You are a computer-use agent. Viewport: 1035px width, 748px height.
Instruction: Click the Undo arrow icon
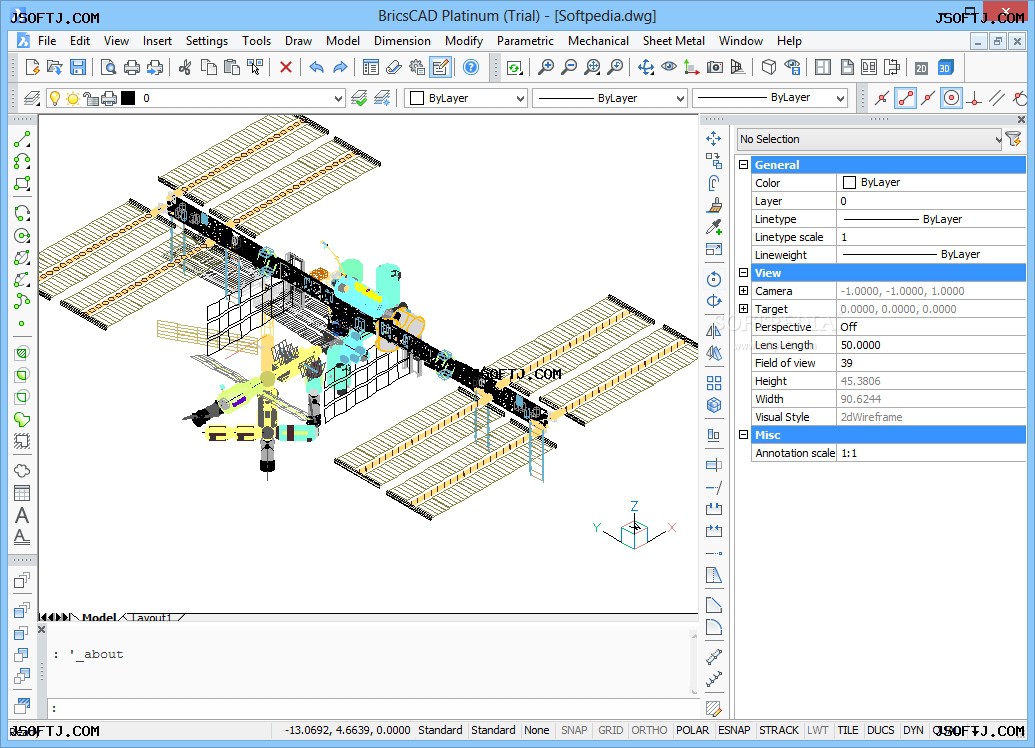pos(317,67)
